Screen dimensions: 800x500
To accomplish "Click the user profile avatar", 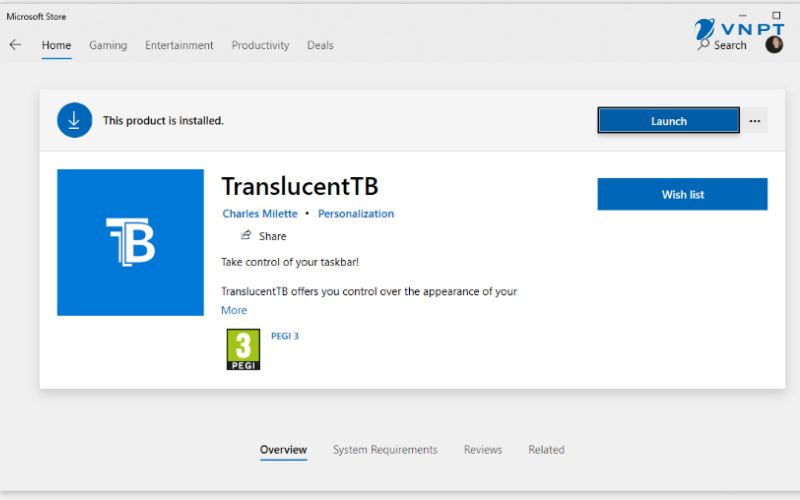I will click(774, 45).
